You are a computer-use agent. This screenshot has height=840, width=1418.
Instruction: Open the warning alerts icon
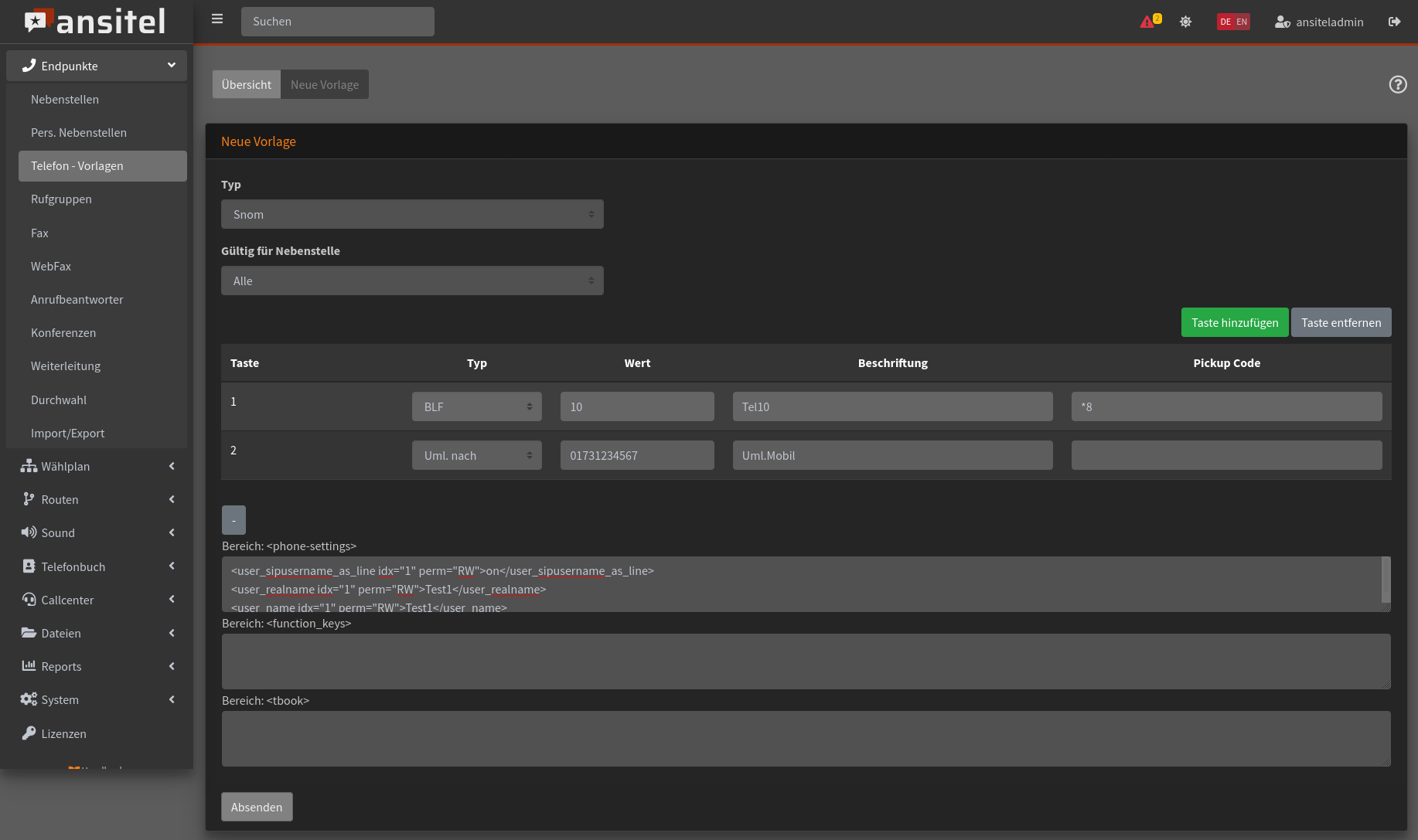pyautogui.click(x=1147, y=22)
